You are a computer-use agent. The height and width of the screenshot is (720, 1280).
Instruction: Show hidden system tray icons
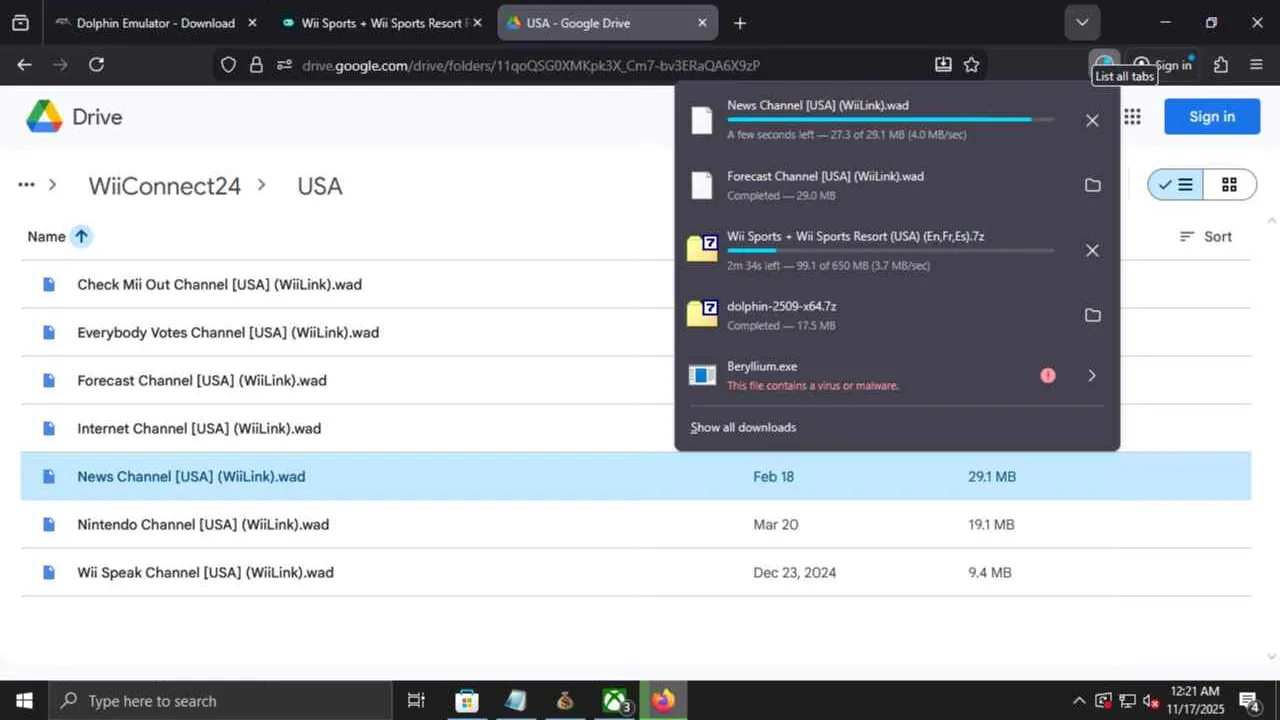point(1078,701)
